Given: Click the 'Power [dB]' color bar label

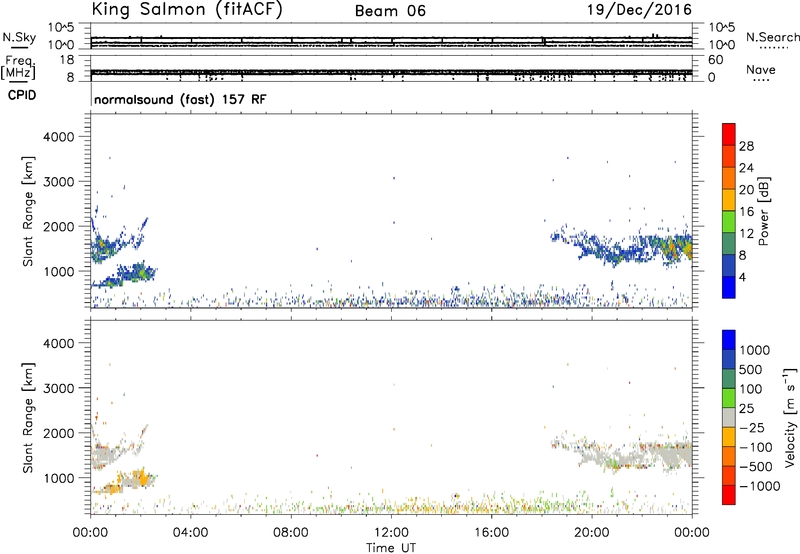Looking at the screenshot, I should [763, 211].
